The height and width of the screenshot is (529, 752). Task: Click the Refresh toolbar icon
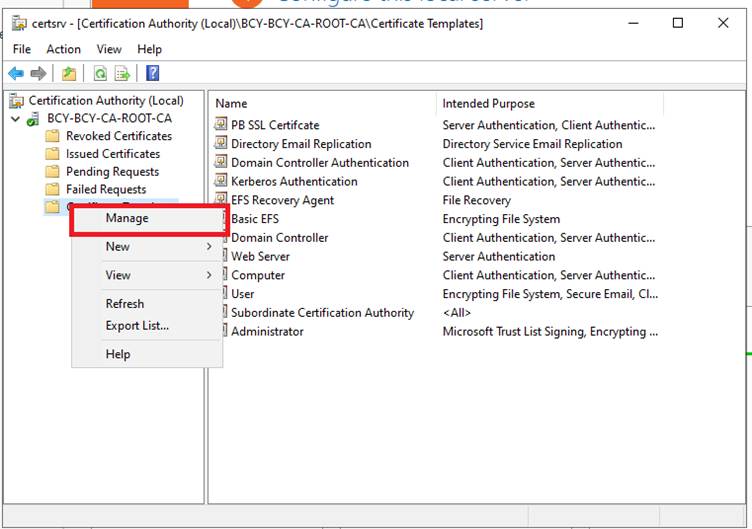100,73
